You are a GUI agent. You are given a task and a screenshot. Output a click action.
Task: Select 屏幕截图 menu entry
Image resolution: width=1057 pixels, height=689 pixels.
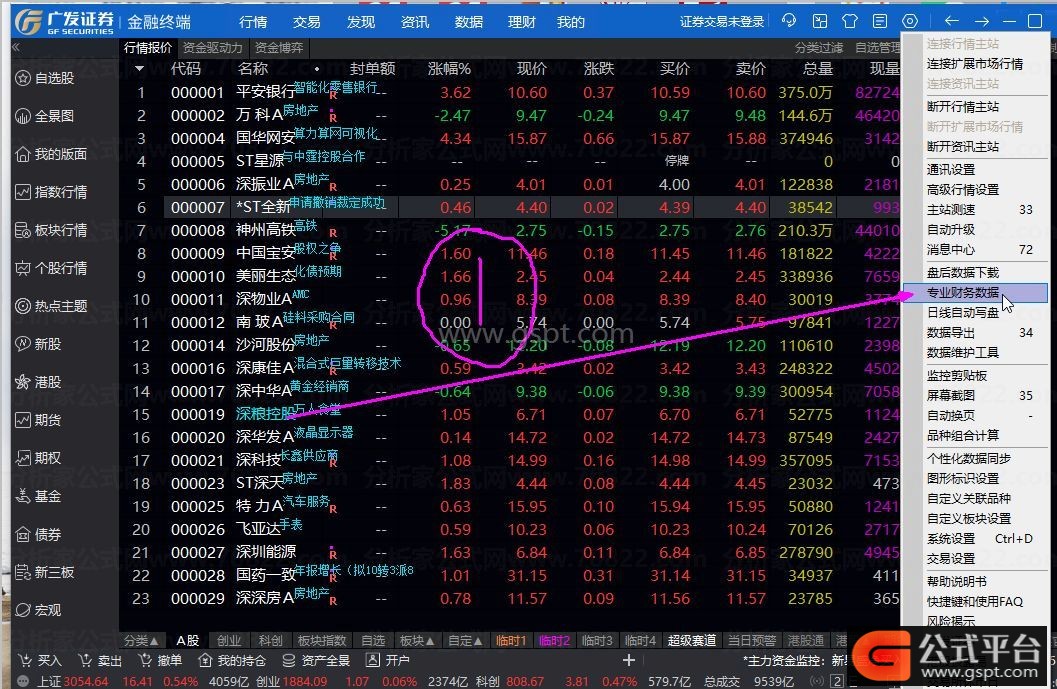pyautogui.click(x=950, y=396)
